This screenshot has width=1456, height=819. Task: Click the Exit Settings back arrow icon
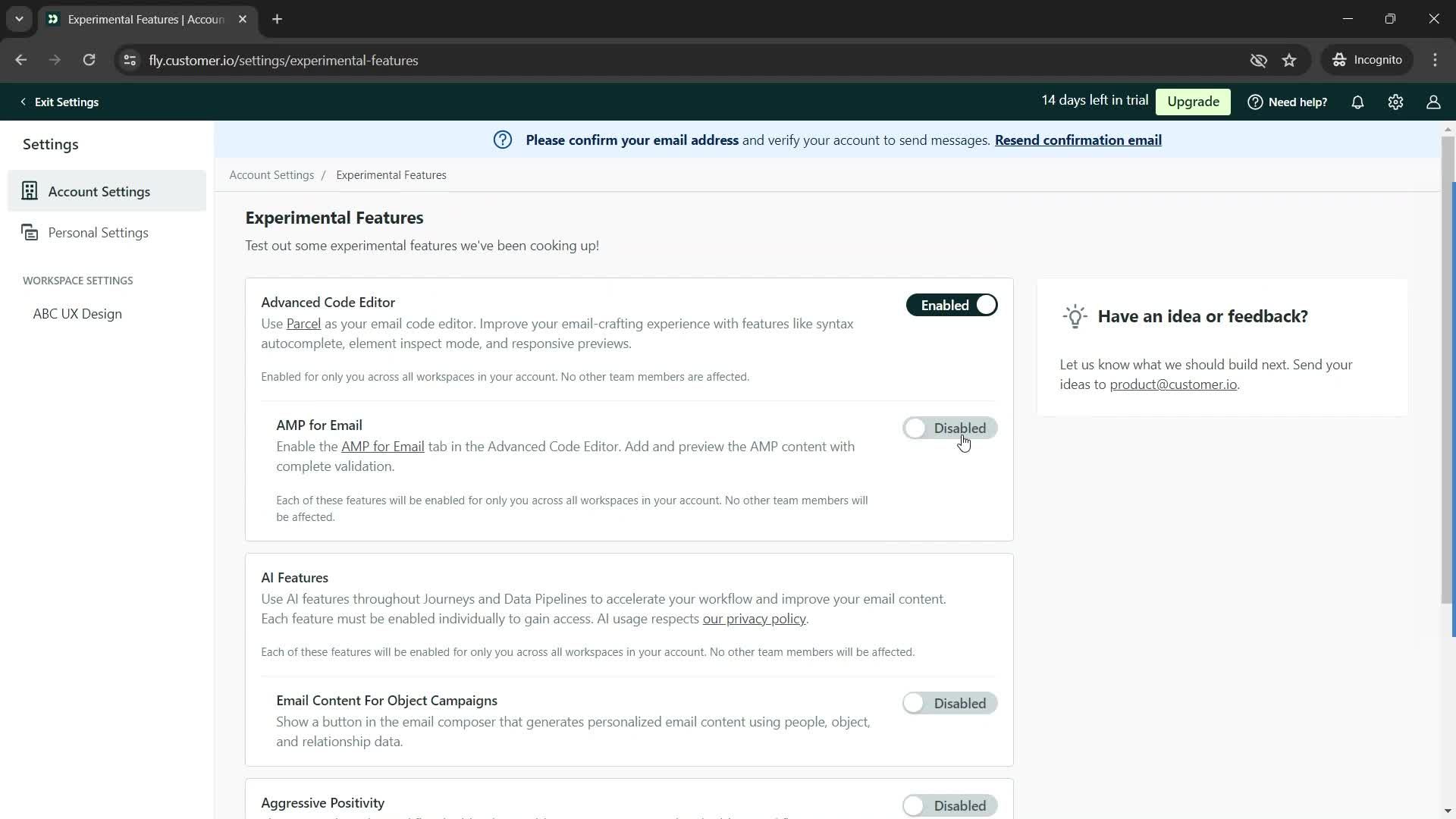[22, 101]
